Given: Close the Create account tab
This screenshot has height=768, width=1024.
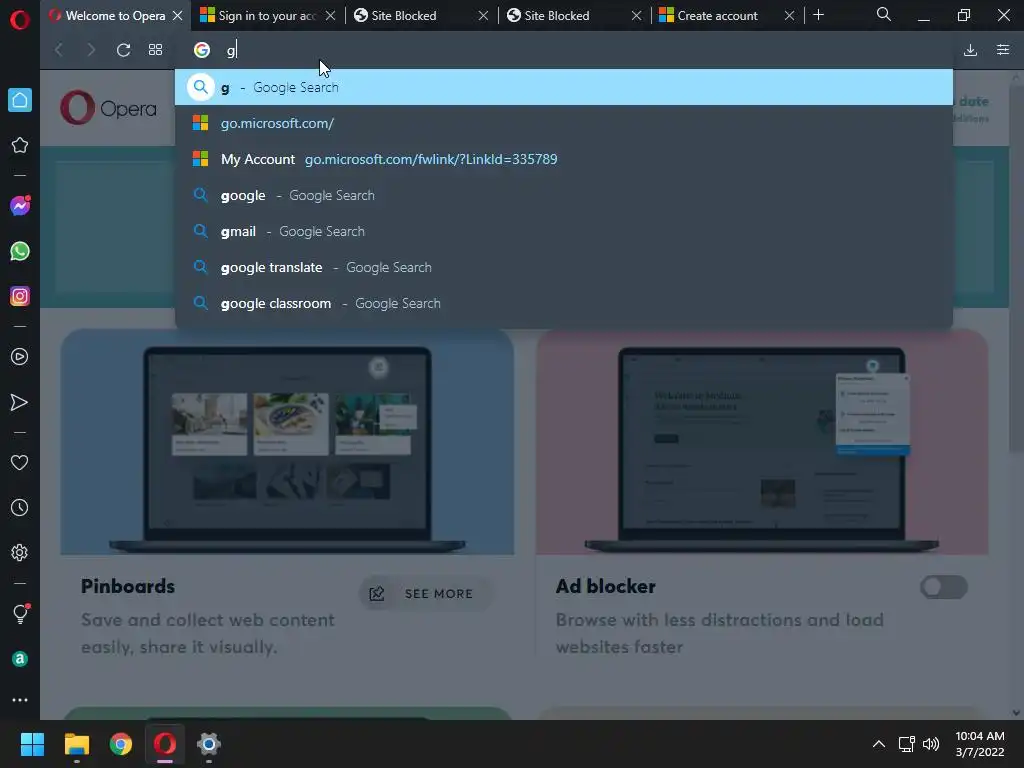Looking at the screenshot, I should pyautogui.click(x=790, y=16).
